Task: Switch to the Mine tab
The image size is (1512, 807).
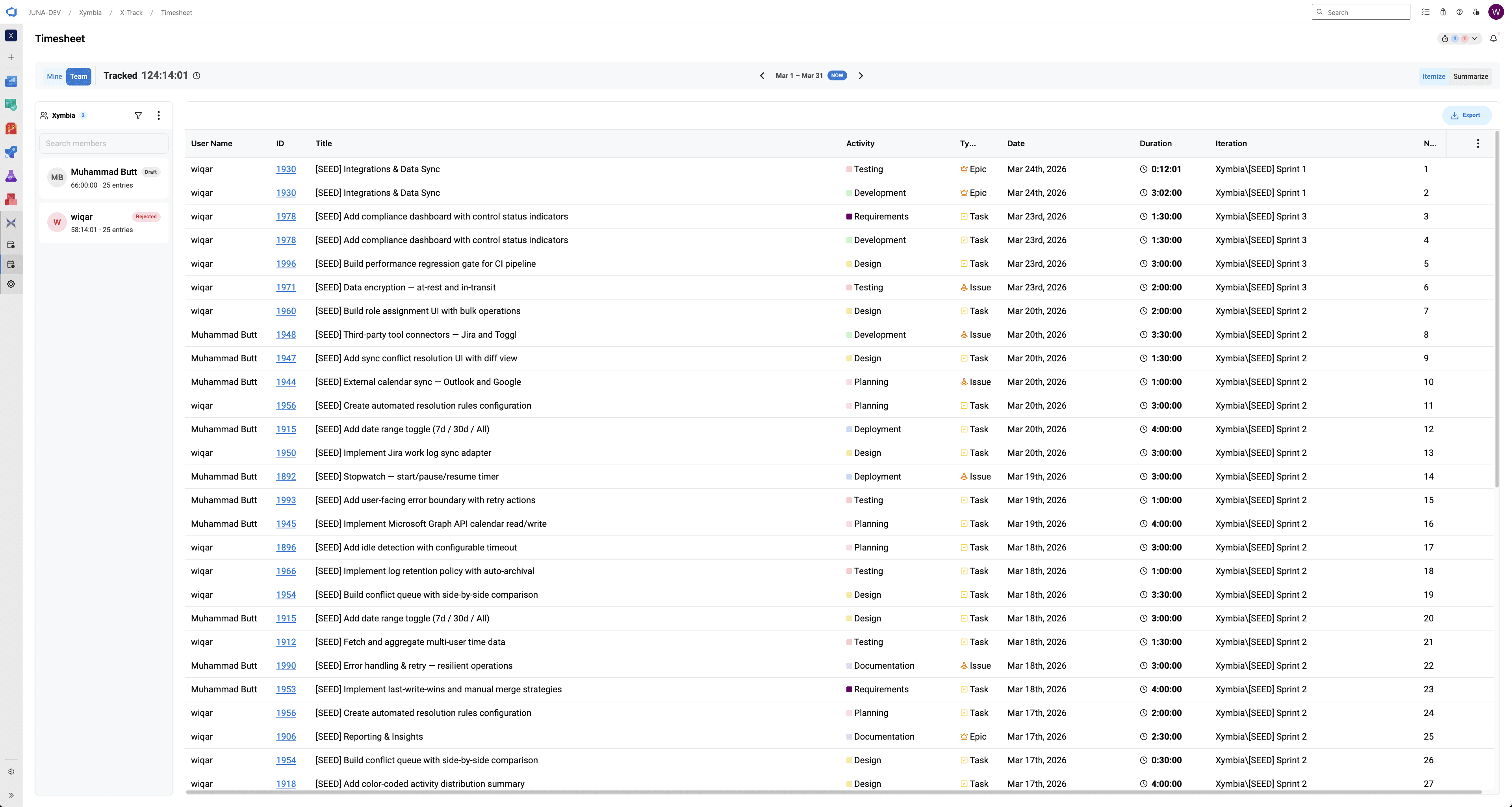Action: click(54, 76)
